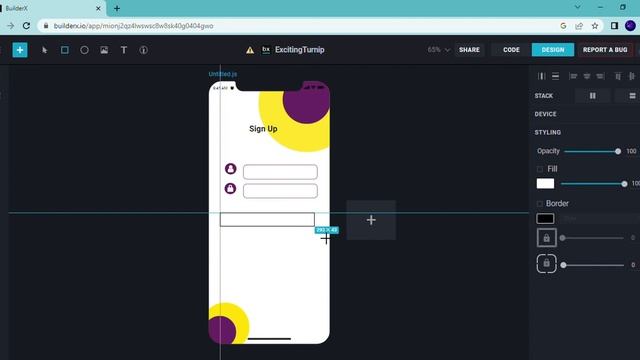This screenshot has width=640, height=360.
Task: Enable the Border checkbox
Action: click(x=540, y=203)
